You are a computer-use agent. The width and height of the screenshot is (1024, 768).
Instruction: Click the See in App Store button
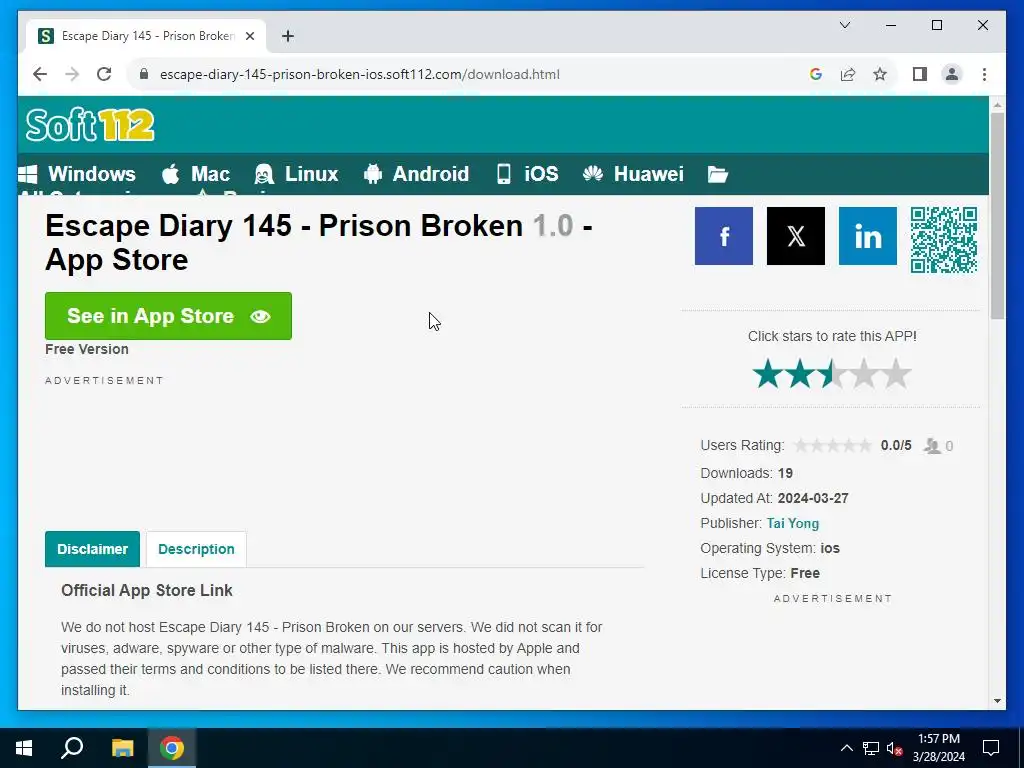coord(168,316)
